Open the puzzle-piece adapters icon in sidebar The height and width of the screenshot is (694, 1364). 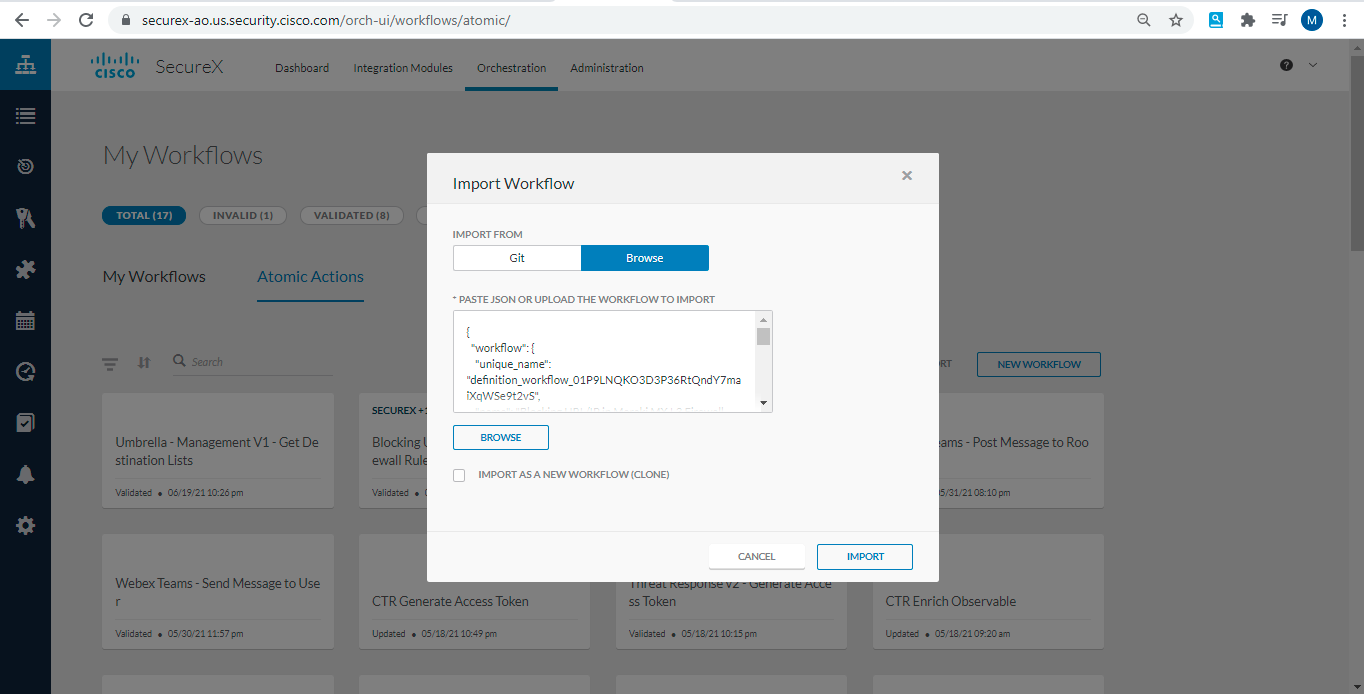click(25, 269)
